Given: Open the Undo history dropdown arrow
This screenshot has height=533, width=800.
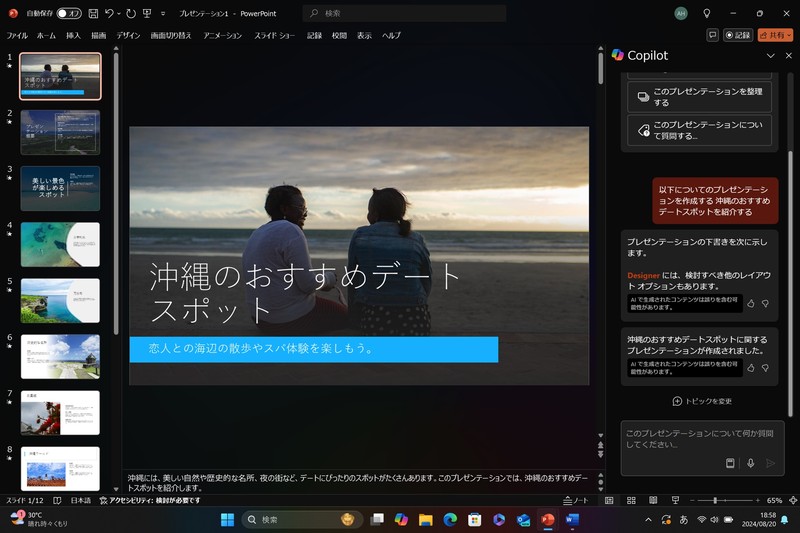Looking at the screenshot, I should click(x=119, y=14).
